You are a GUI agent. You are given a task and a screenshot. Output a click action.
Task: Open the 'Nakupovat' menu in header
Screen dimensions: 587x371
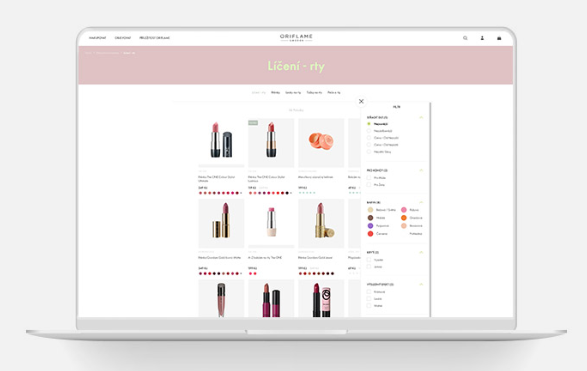pyautogui.click(x=97, y=38)
